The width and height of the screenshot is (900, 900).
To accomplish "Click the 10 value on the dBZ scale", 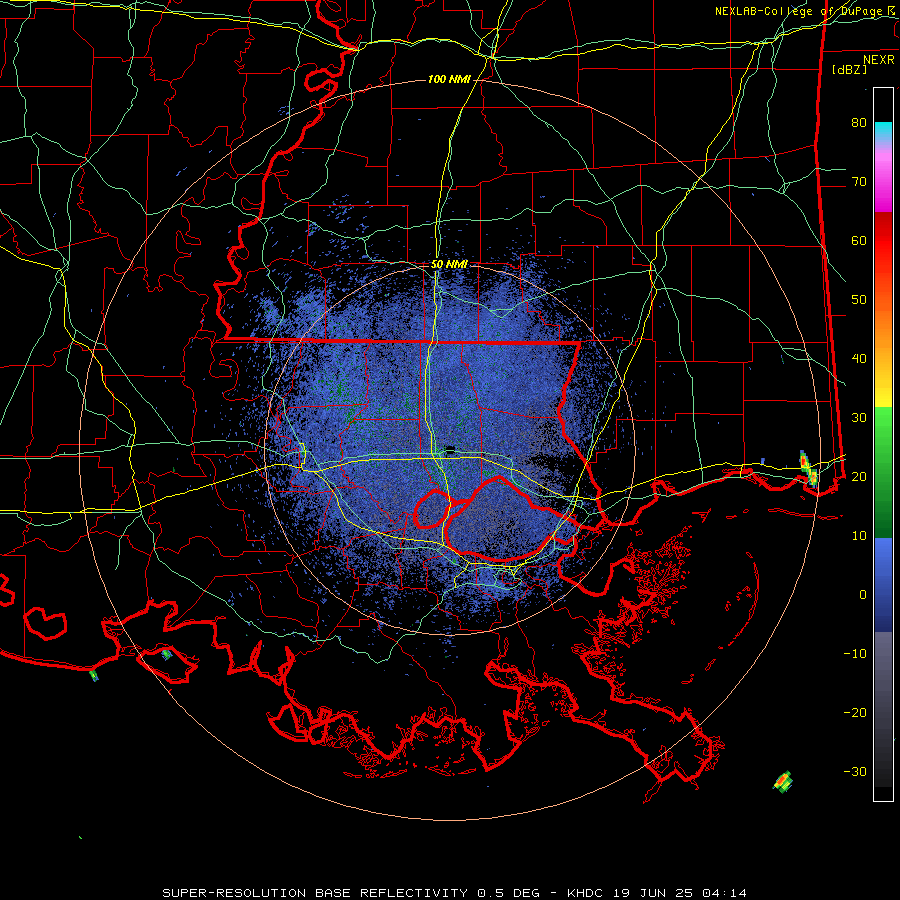I will 859,536.
